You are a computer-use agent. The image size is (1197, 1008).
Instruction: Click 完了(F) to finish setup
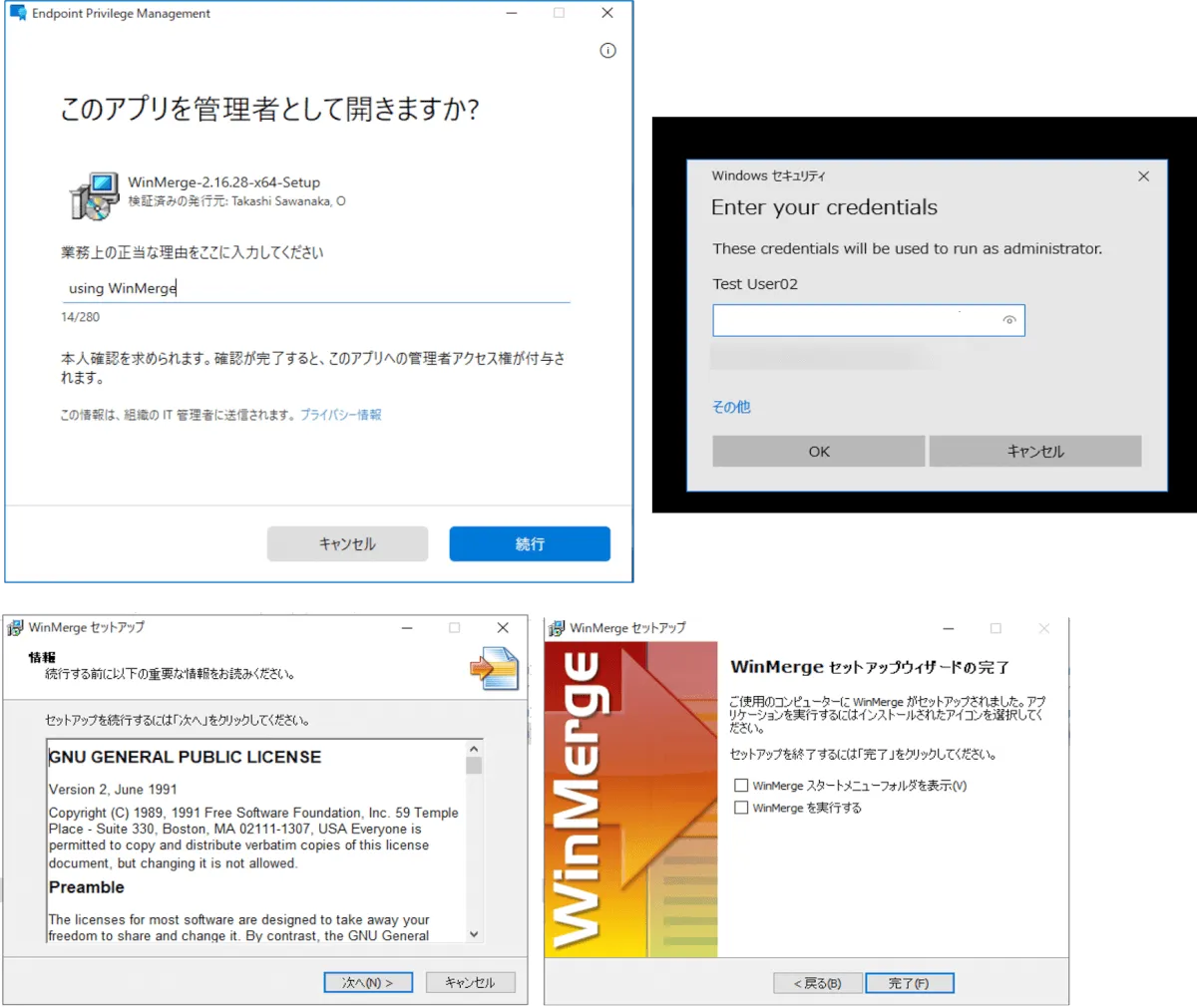(x=910, y=983)
